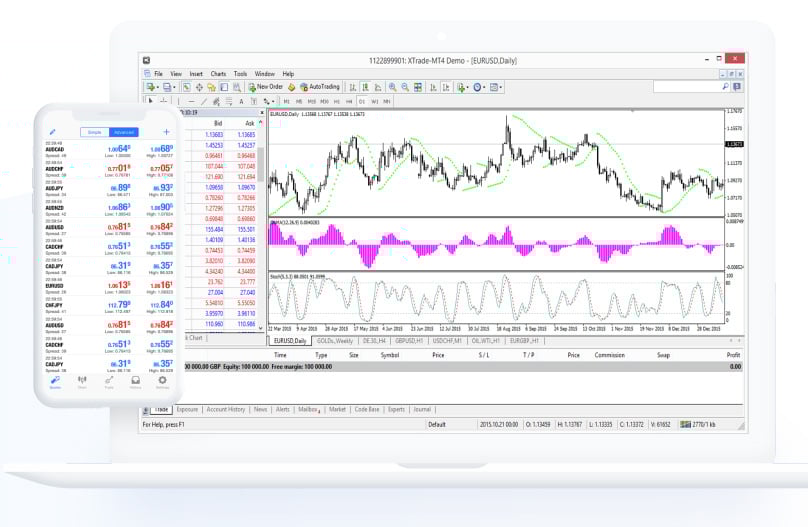Open the Account History terminal tab

226,410
